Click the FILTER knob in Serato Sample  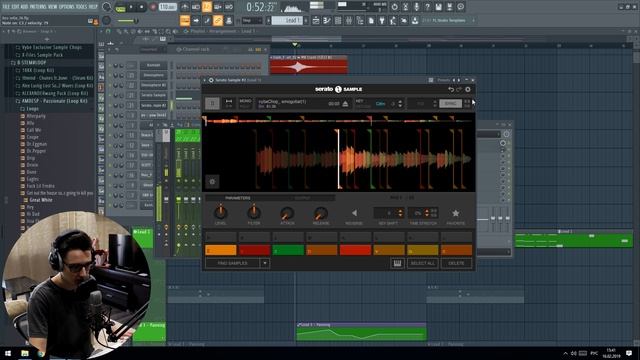253,212
